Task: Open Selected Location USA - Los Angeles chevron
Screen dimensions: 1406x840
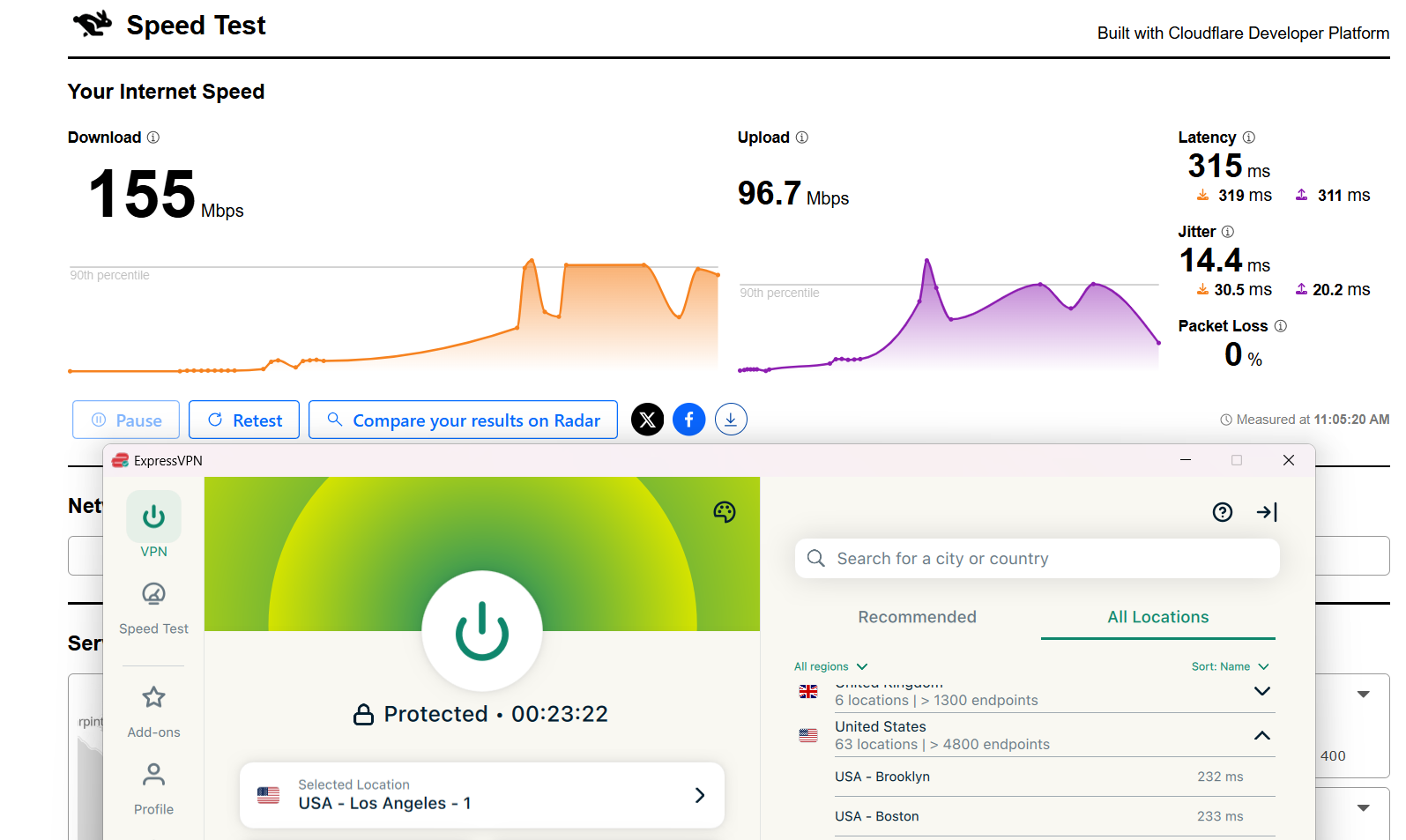Action: point(700,795)
